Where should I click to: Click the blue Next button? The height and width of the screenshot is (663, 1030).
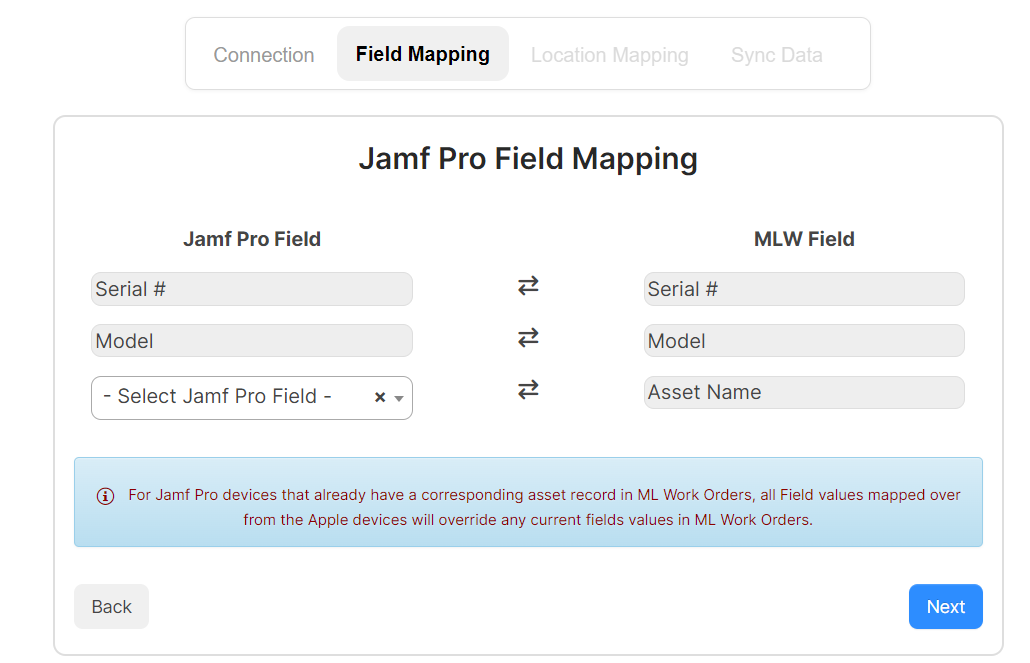(x=945, y=607)
